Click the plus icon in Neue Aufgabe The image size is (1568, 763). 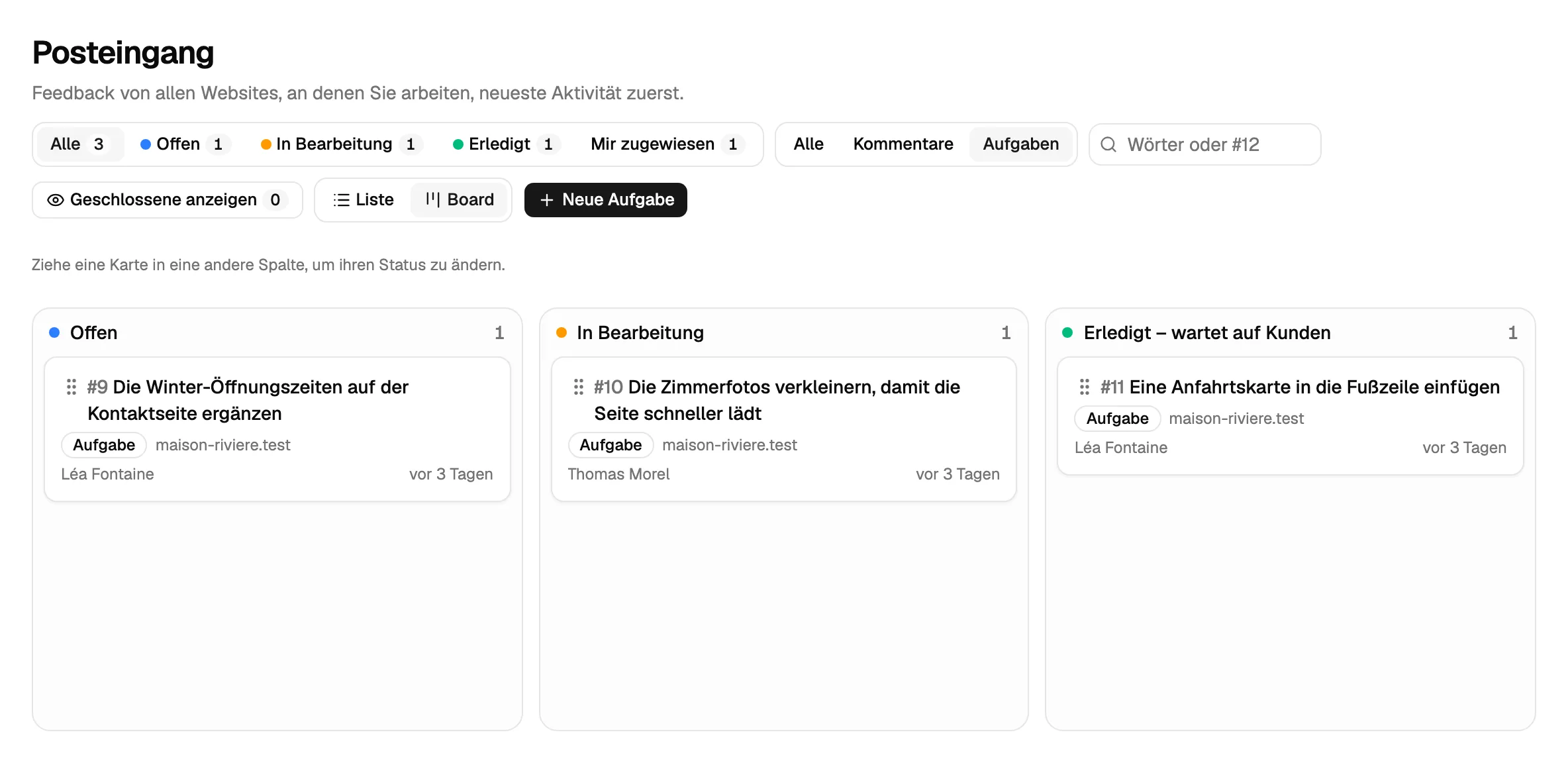pos(546,200)
